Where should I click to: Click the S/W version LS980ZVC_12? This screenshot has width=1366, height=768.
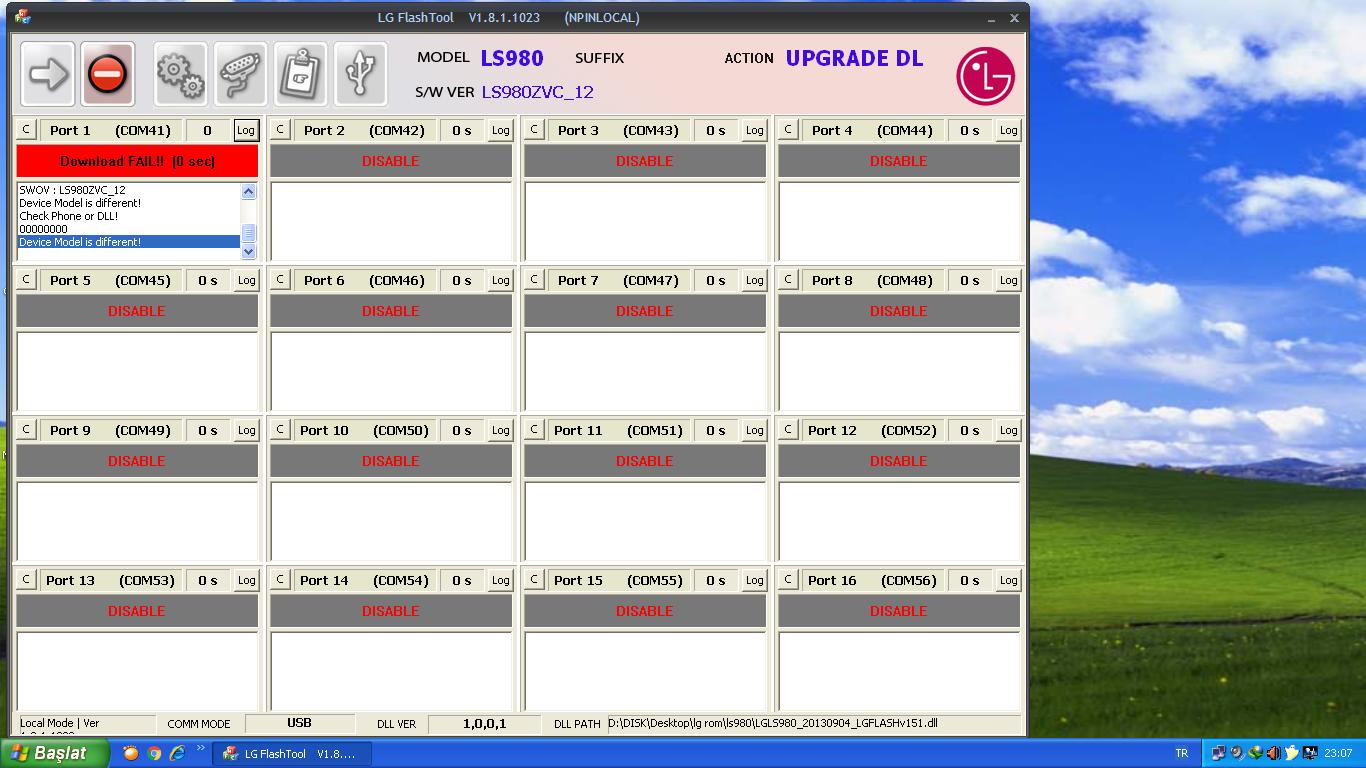(x=538, y=92)
